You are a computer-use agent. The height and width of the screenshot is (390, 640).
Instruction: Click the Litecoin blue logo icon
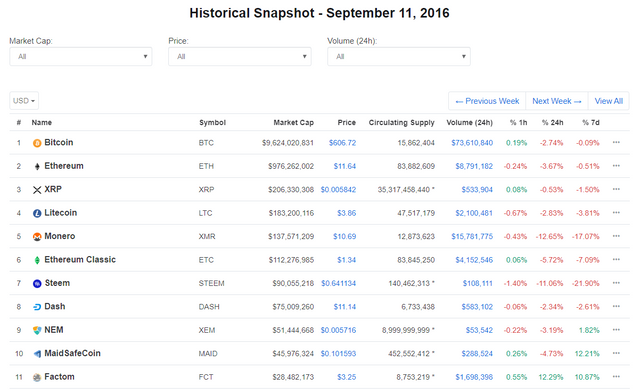click(37, 213)
